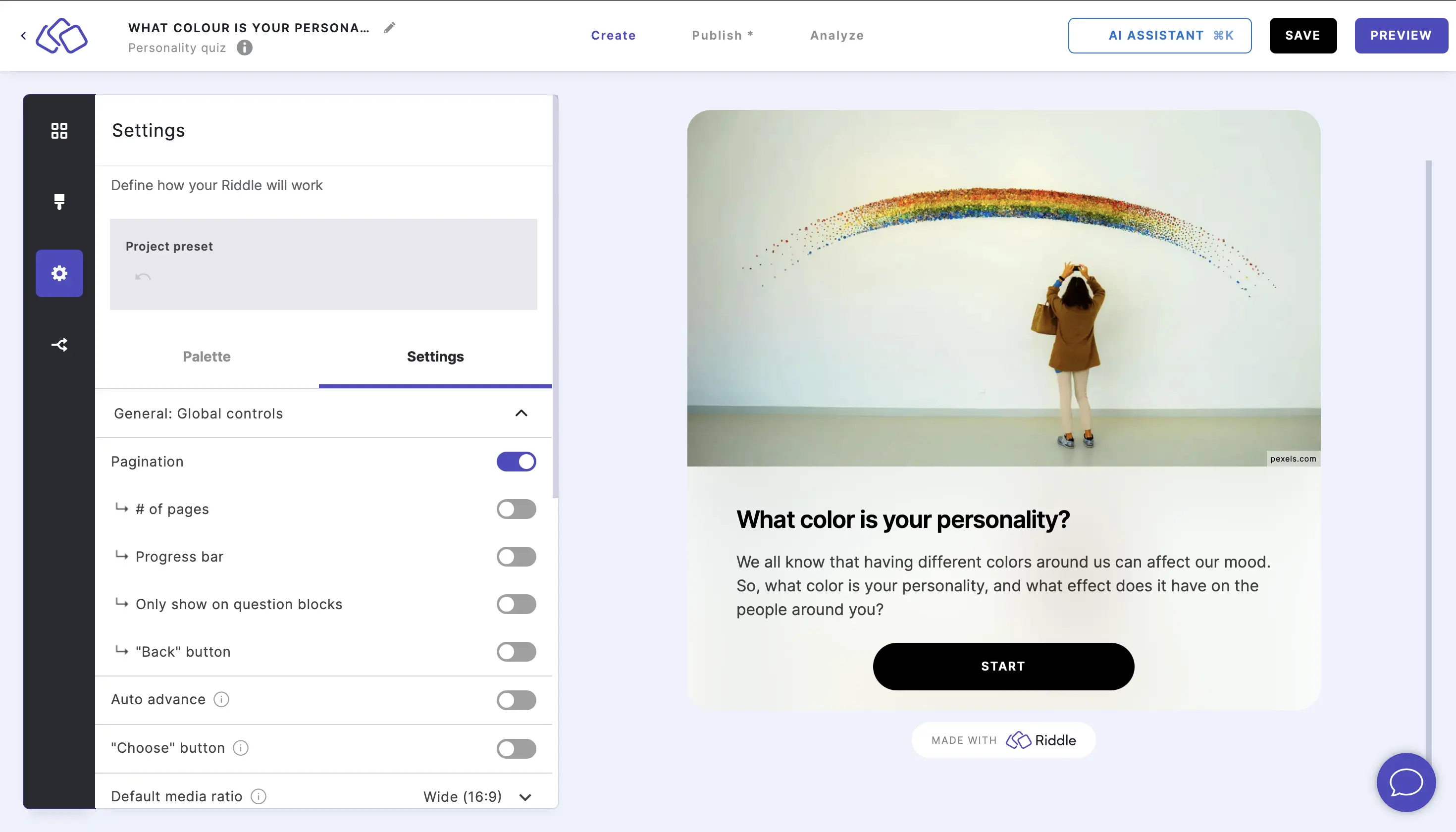The height and width of the screenshot is (832, 1456).
Task: Click the settings gear panel icon
Action: [x=59, y=273]
